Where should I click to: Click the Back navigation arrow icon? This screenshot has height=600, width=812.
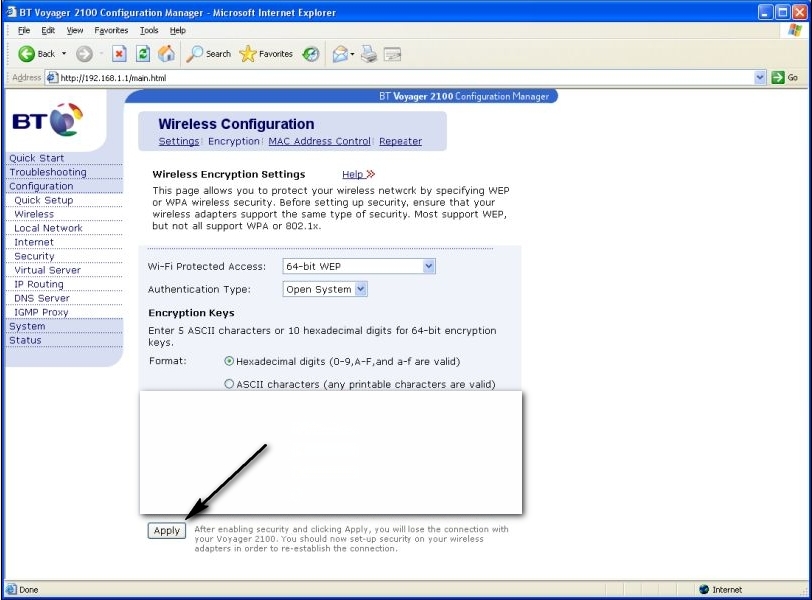(26, 54)
